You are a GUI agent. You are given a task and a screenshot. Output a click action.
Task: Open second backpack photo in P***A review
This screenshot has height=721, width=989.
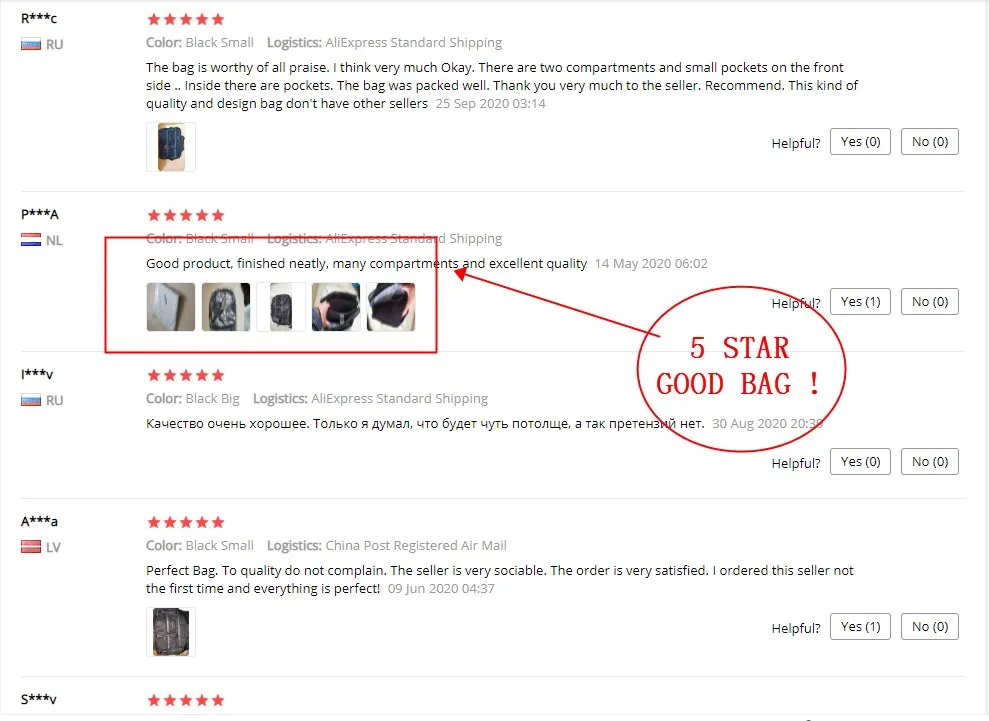point(226,307)
